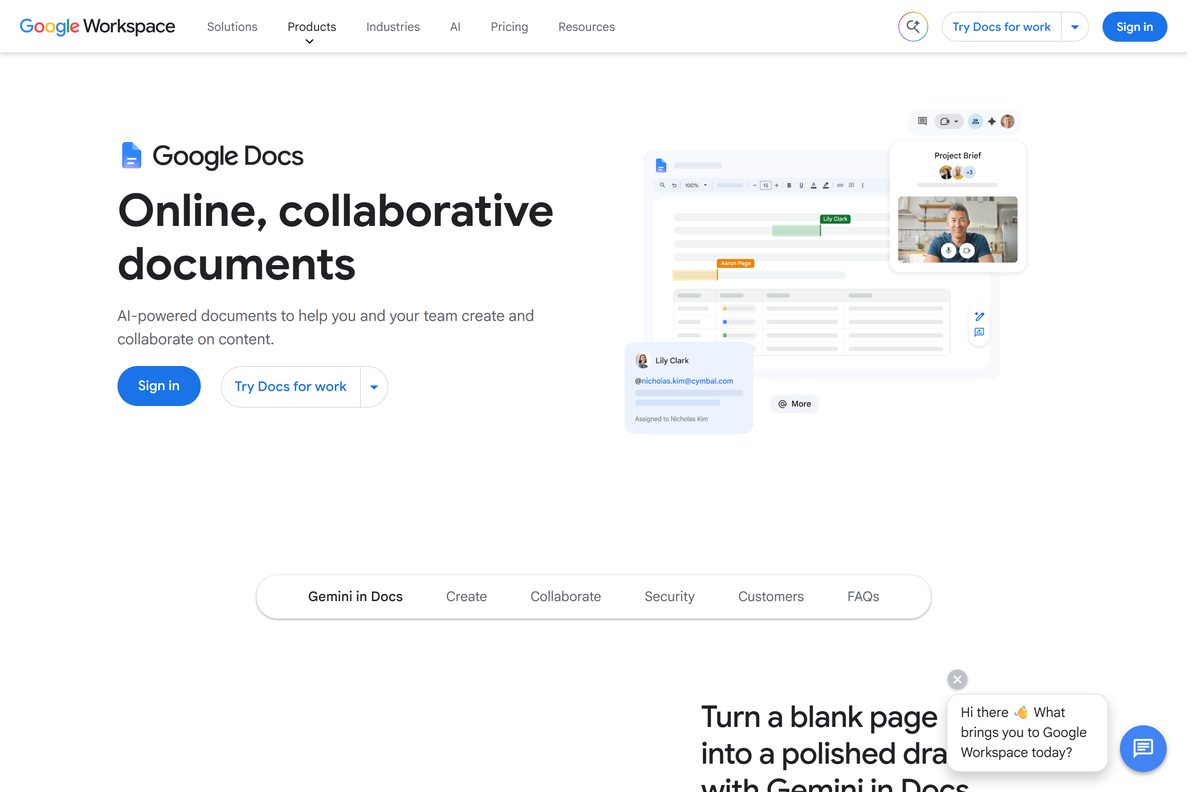
Task: Expand dropdown arrow beside hero Try Docs
Action: (374, 387)
